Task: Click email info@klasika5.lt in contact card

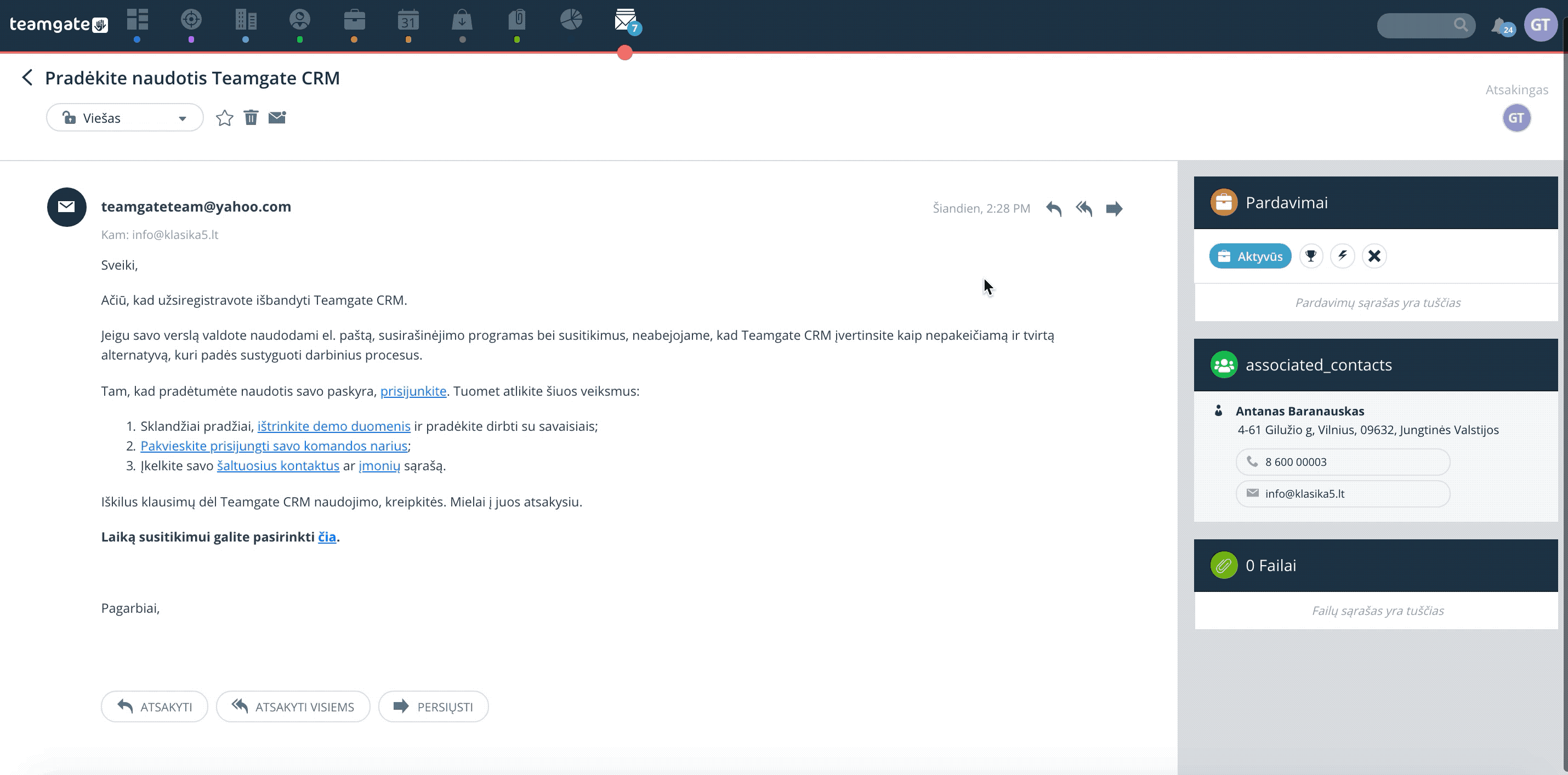Action: point(1343,494)
